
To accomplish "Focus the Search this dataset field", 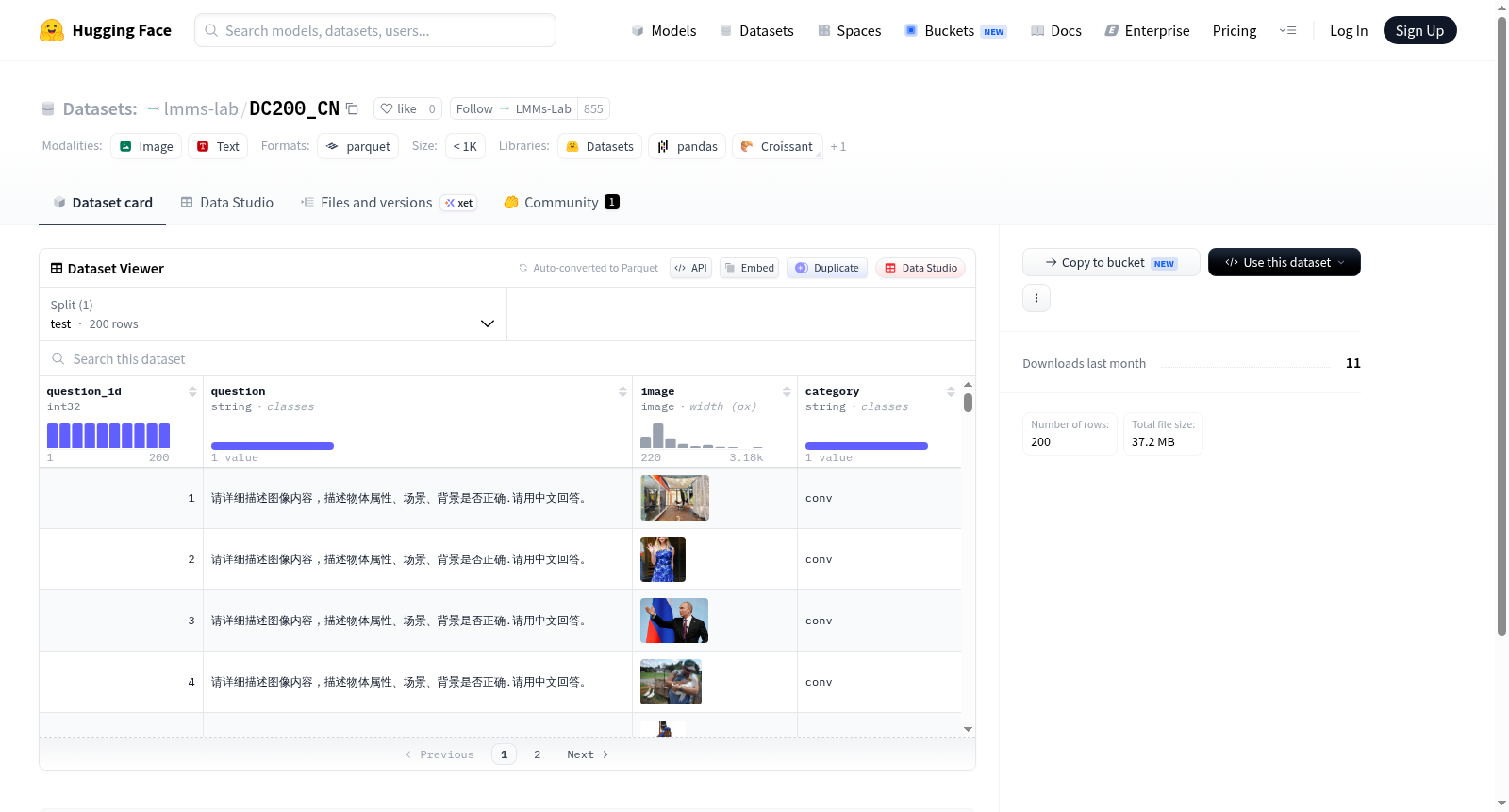I will [507, 358].
